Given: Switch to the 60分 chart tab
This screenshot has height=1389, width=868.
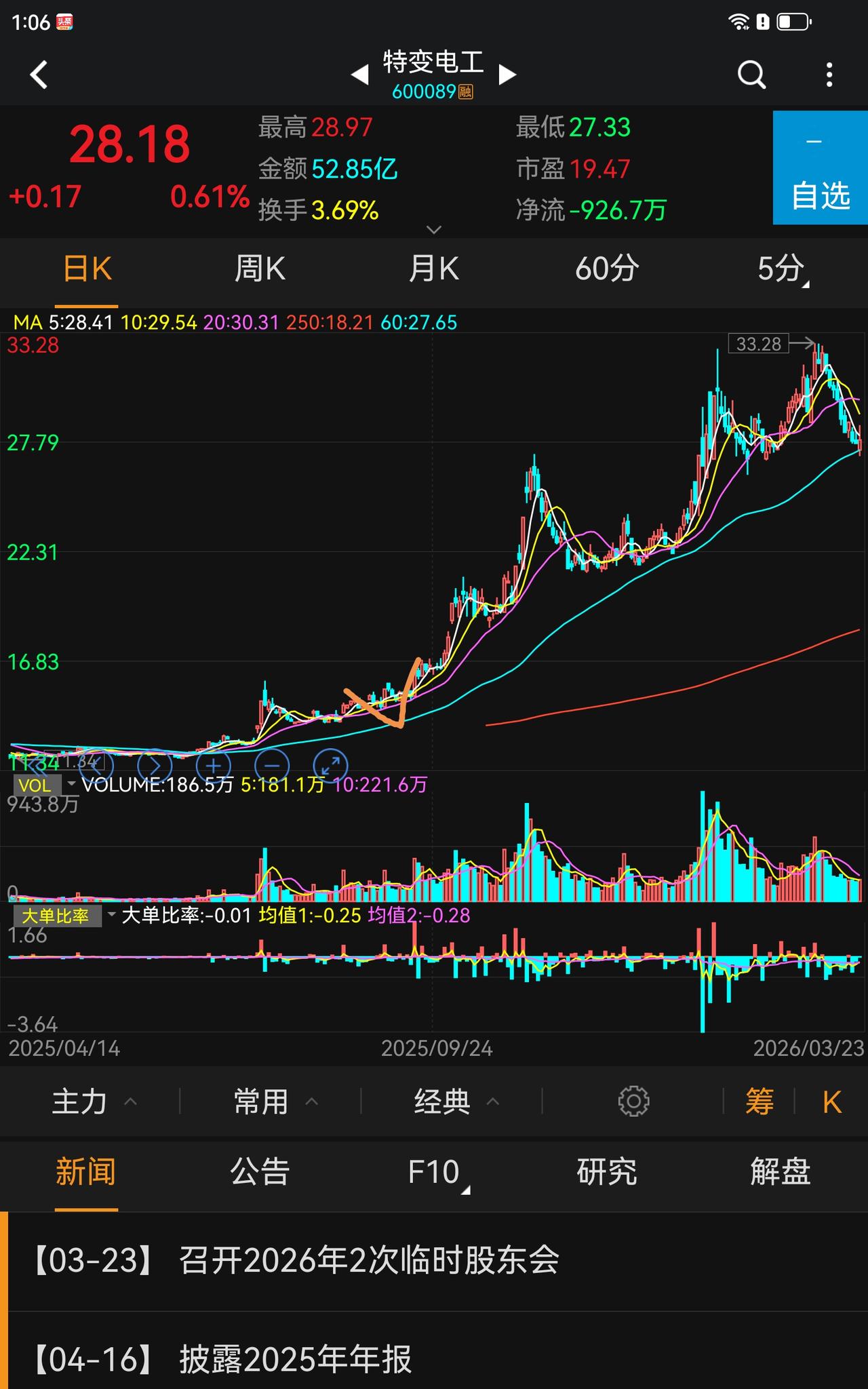Looking at the screenshot, I should (x=607, y=270).
